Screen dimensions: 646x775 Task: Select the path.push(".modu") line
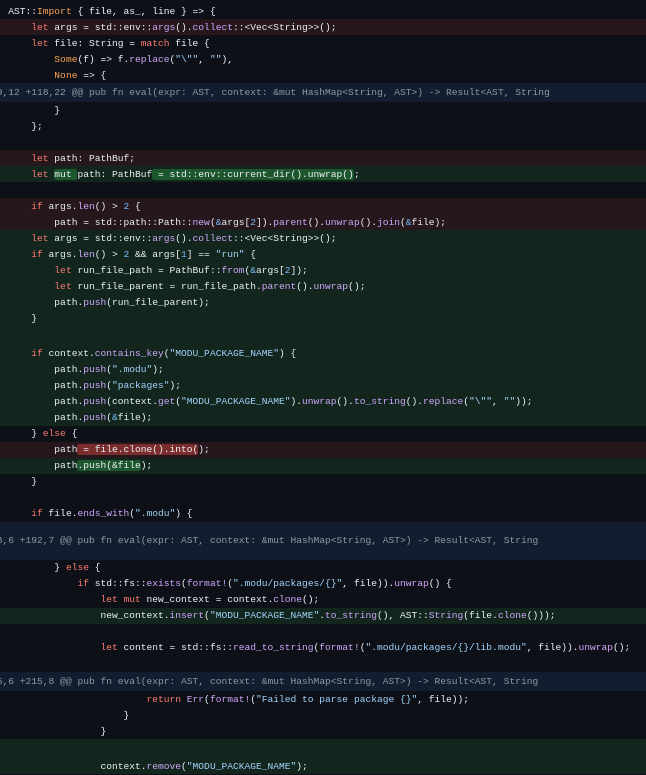108,369
